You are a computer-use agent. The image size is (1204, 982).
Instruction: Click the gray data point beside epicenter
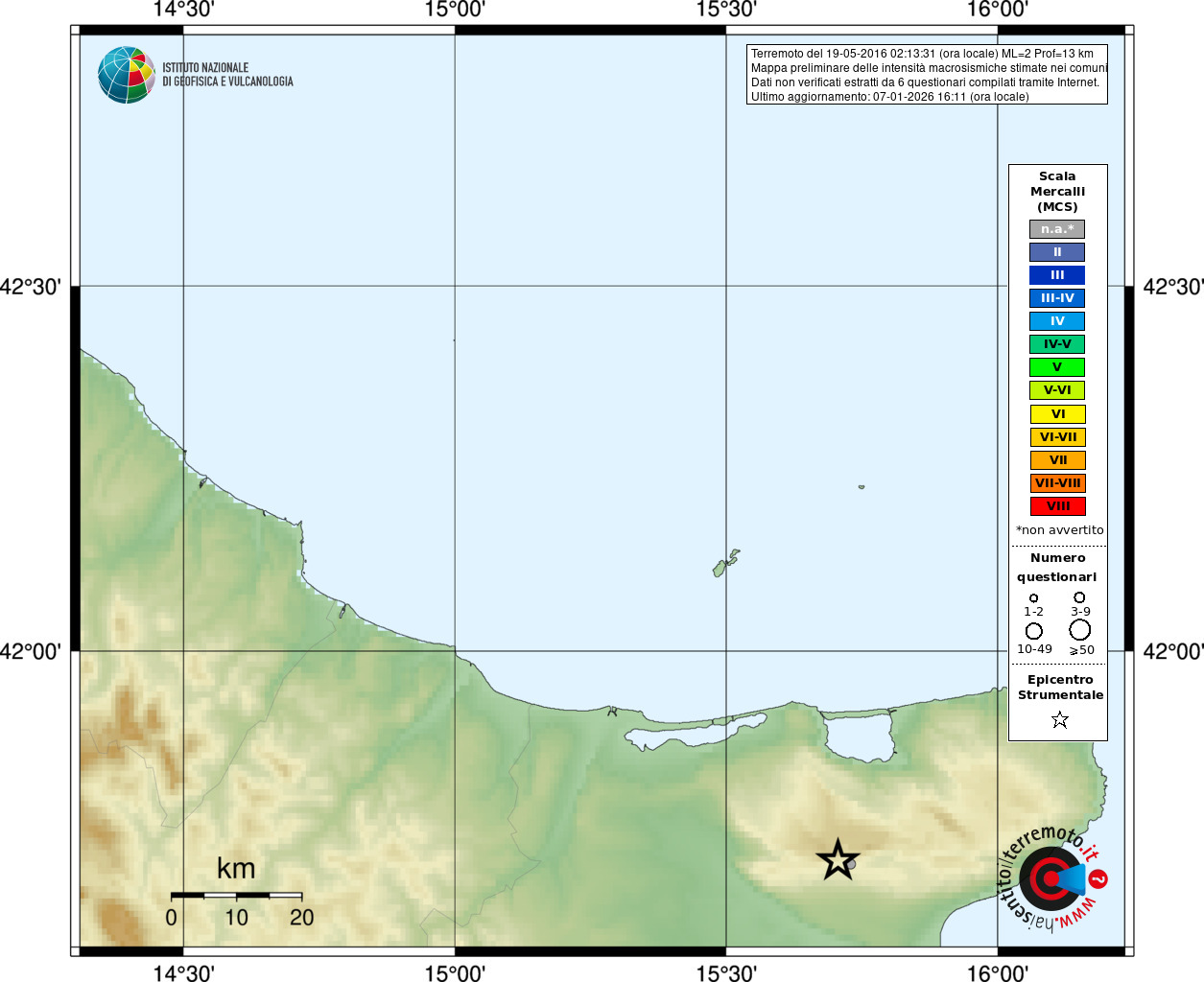click(x=851, y=864)
